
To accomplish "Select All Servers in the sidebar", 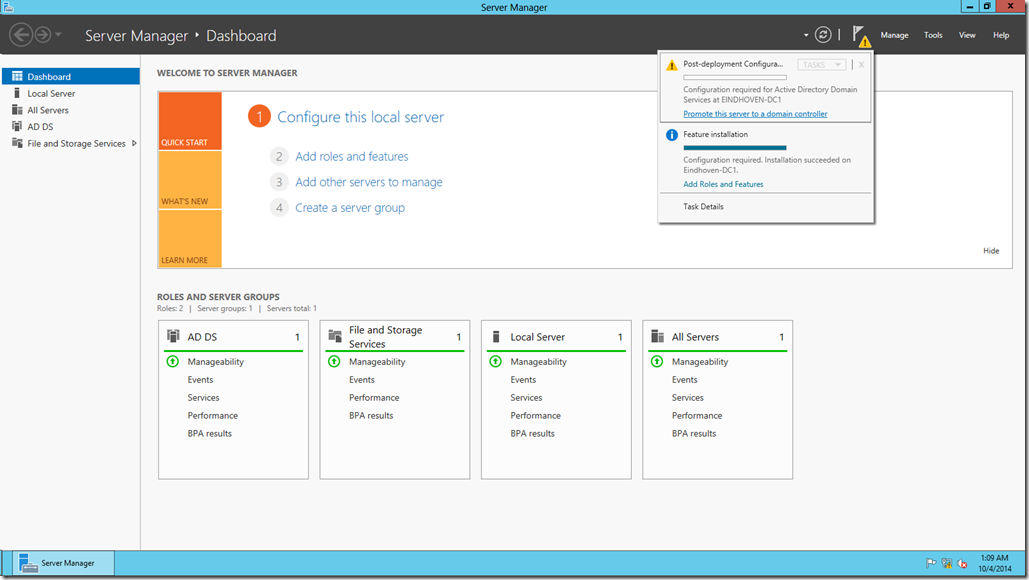I will 71,110.
